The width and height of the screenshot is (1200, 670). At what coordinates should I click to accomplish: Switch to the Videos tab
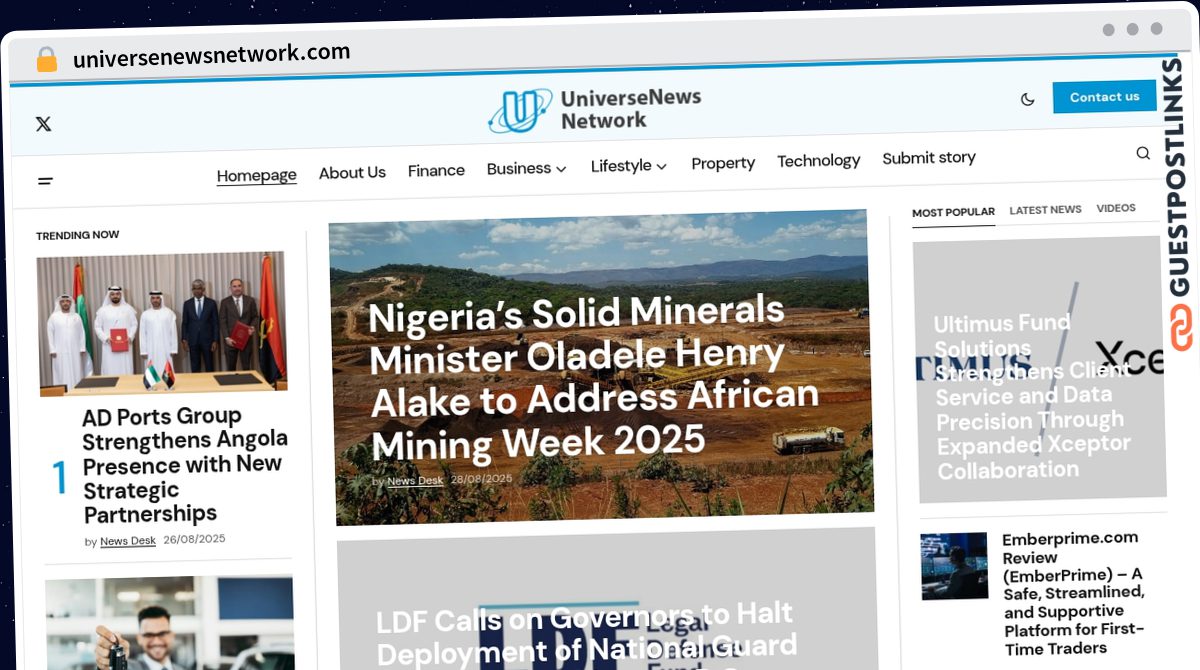tap(1116, 208)
